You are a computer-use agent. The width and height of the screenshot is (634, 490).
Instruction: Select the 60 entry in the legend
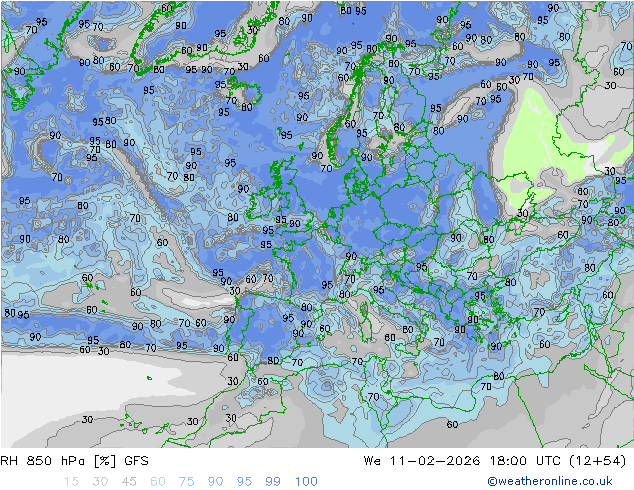click(x=158, y=482)
